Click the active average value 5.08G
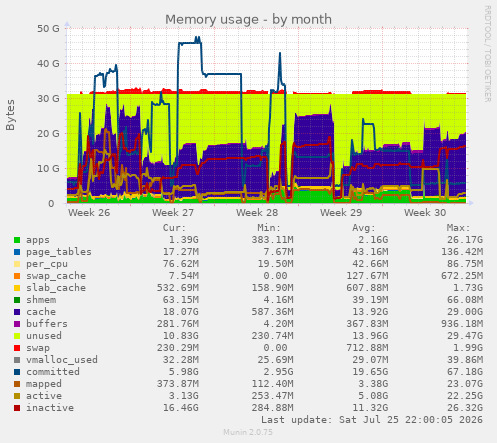497x443 pixels. click(x=373, y=396)
